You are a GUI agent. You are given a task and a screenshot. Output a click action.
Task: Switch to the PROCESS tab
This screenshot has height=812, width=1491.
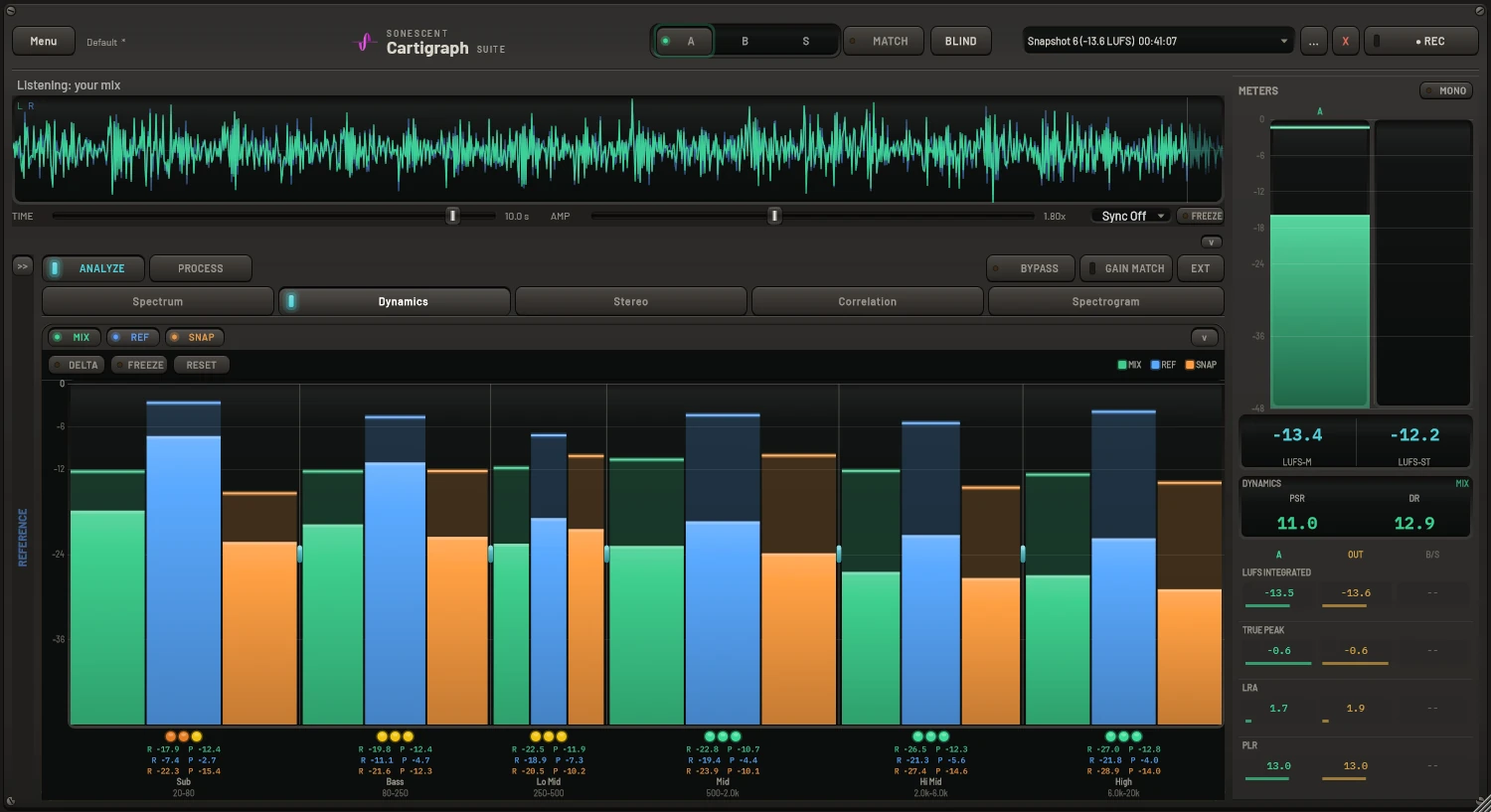(200, 268)
